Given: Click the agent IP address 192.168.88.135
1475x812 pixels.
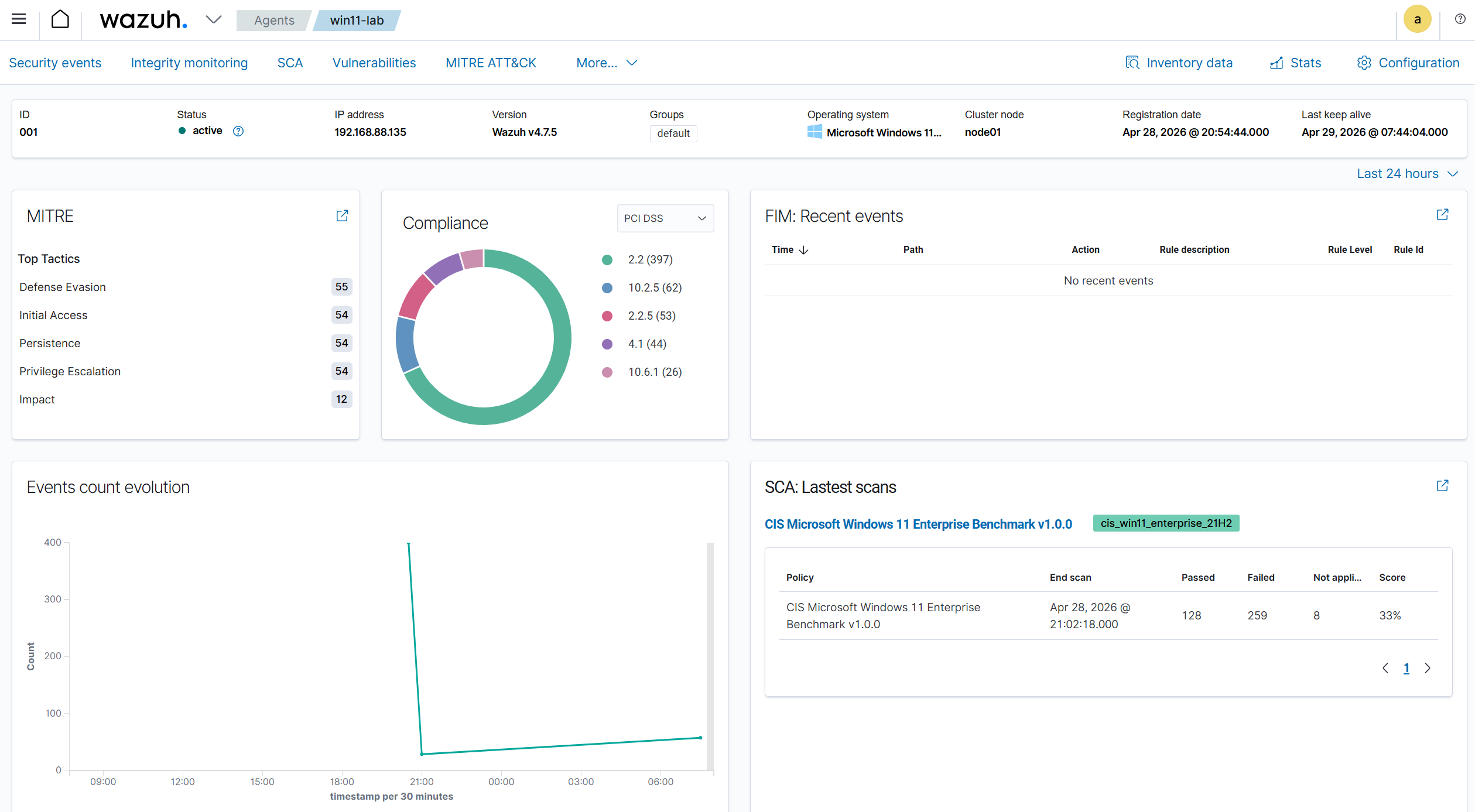Looking at the screenshot, I should coord(370,132).
